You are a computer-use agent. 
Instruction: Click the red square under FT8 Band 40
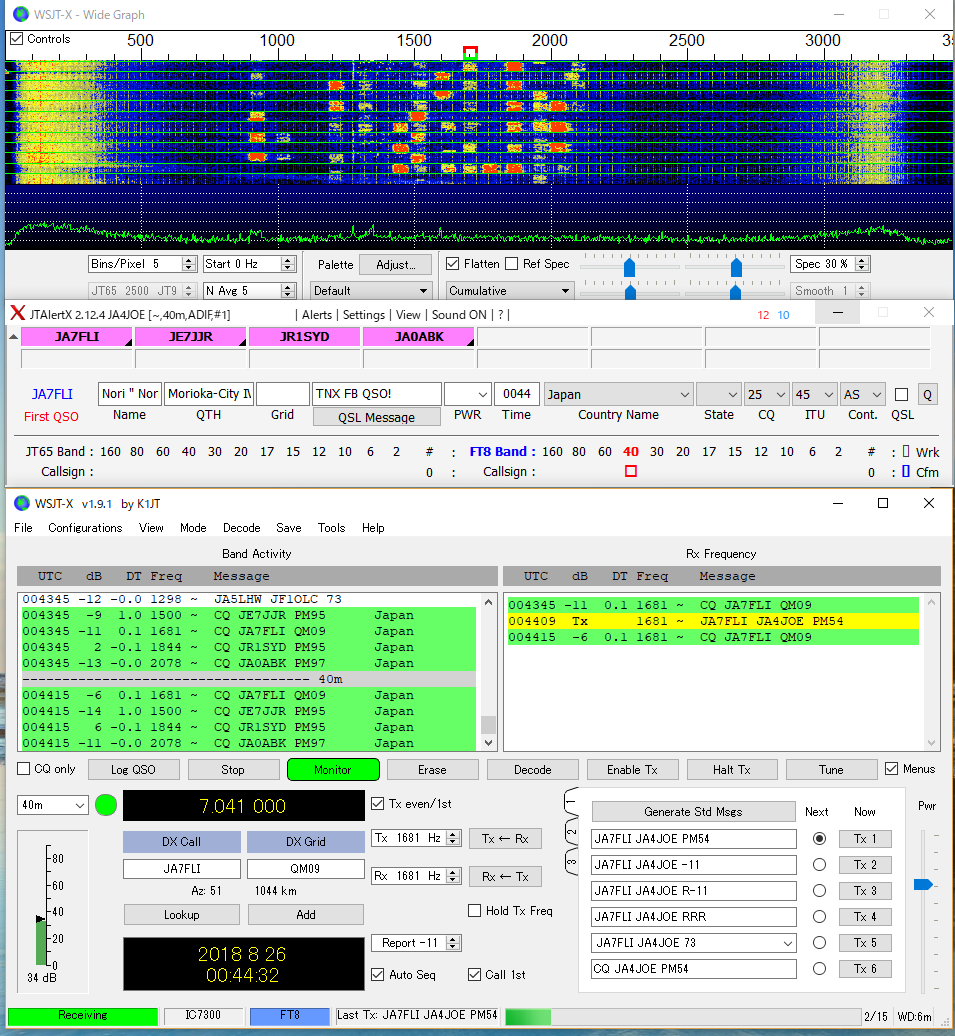pos(630,471)
